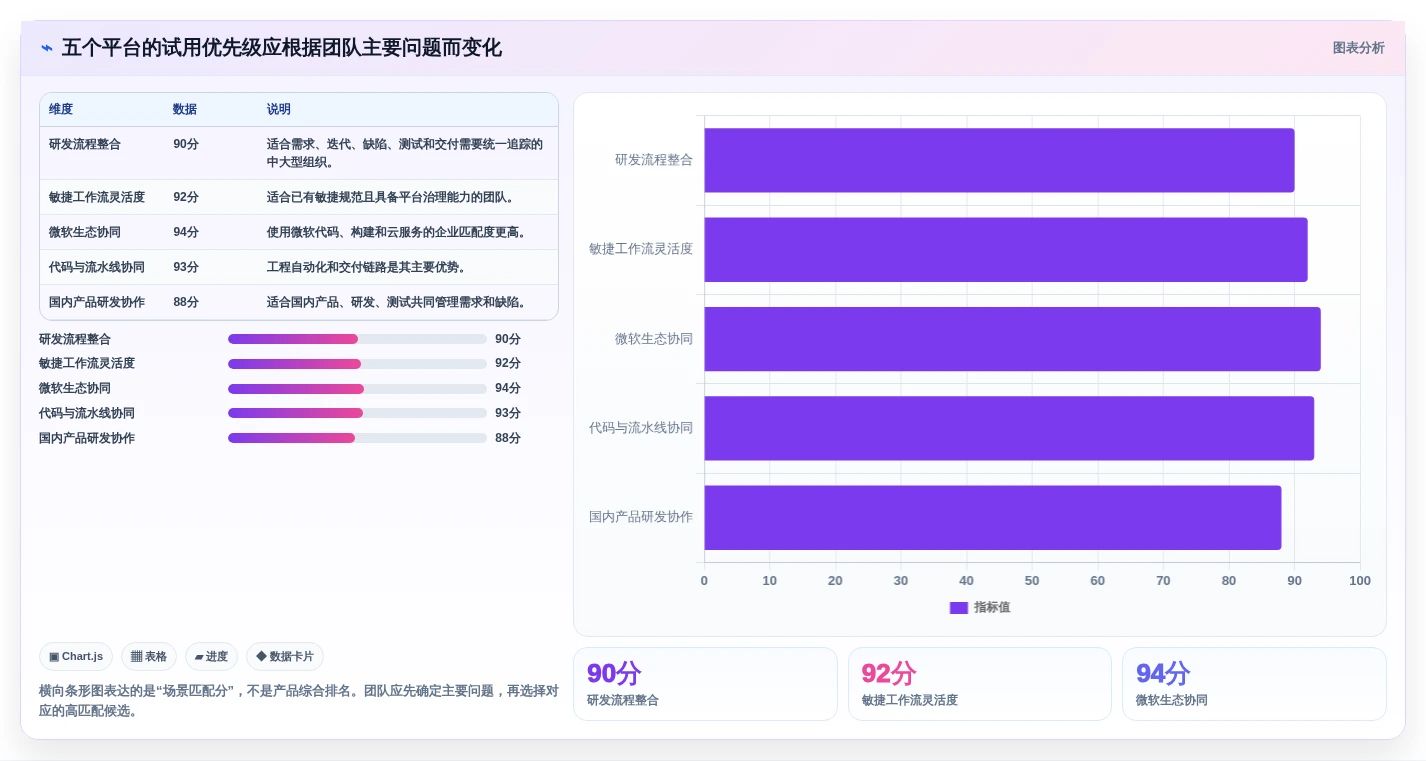Click 研发流程整合 in the table
The height and width of the screenshot is (761, 1426).
coord(85,144)
